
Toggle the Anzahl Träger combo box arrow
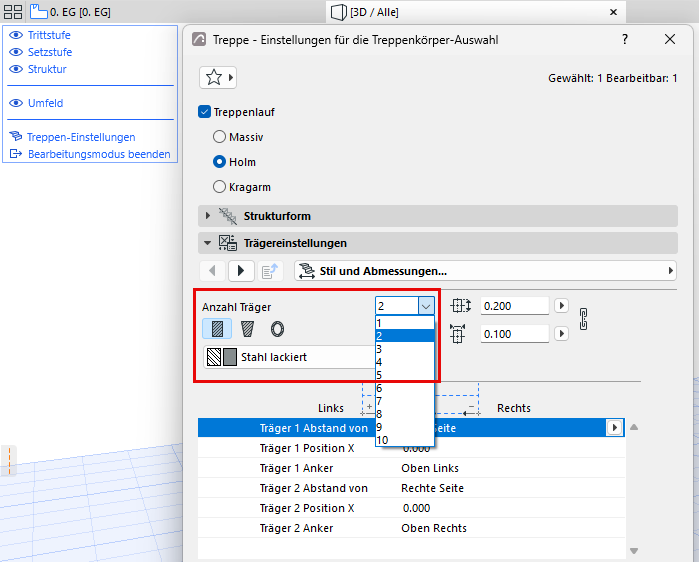(426, 306)
